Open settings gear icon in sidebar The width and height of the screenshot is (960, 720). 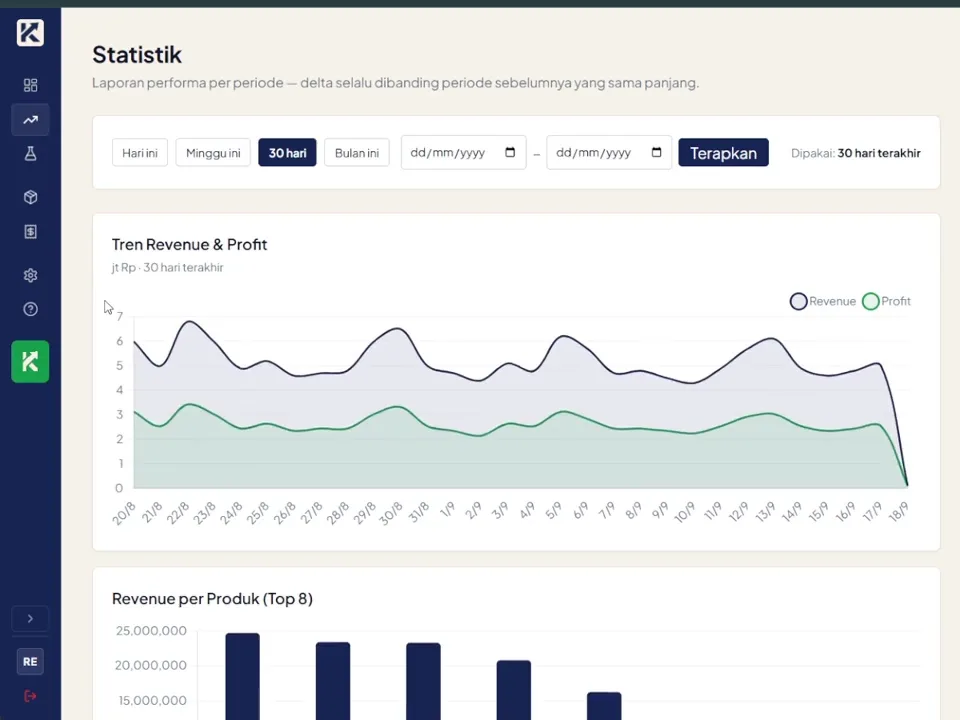point(30,275)
